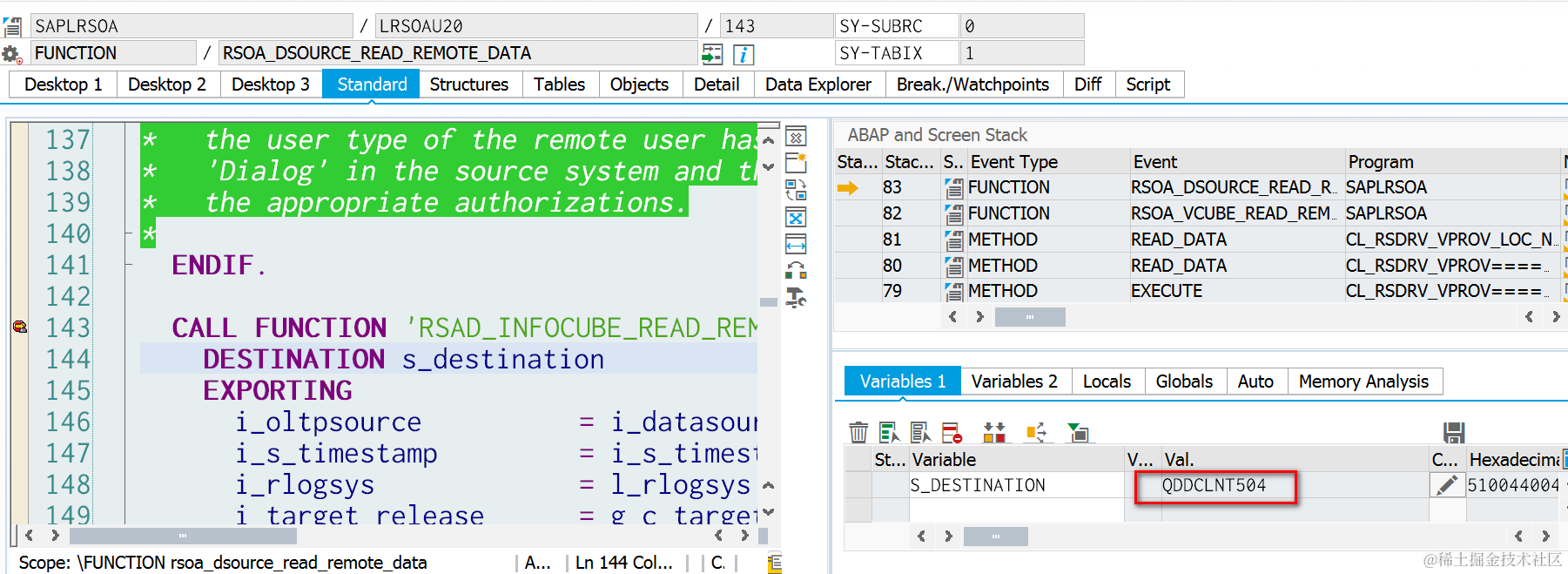Open the Break./Watchpoints tab

tap(972, 84)
